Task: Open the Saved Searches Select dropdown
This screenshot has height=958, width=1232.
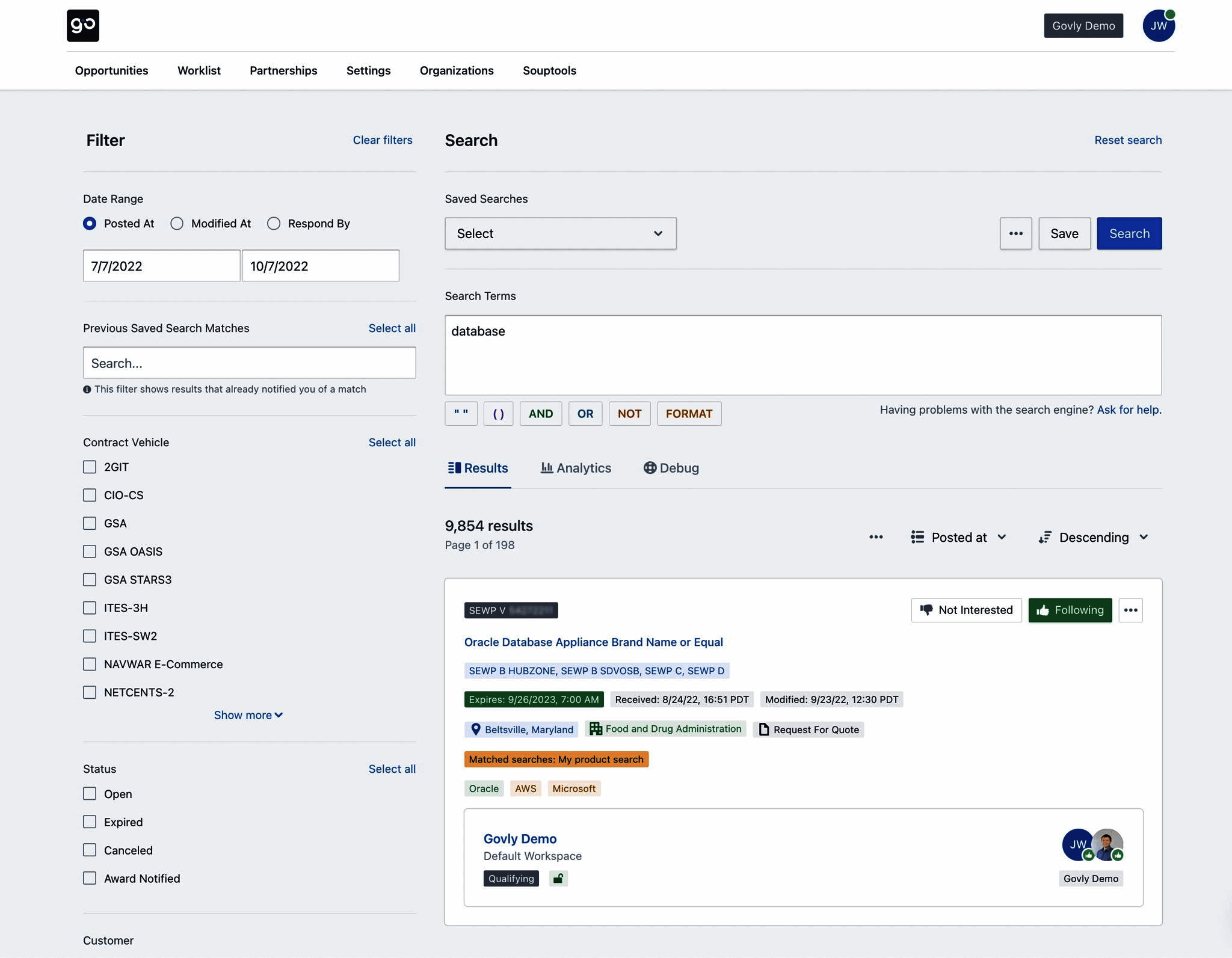Action: point(560,233)
